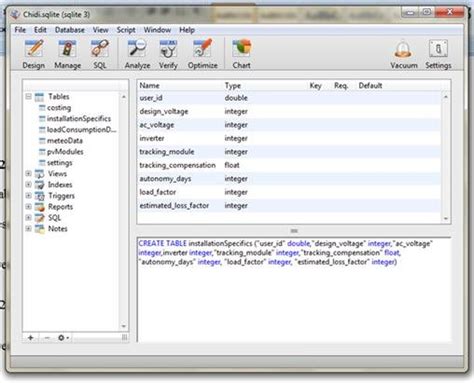474x383 pixels.
Task: Click the Reports icon in tree
Action: tap(39, 207)
